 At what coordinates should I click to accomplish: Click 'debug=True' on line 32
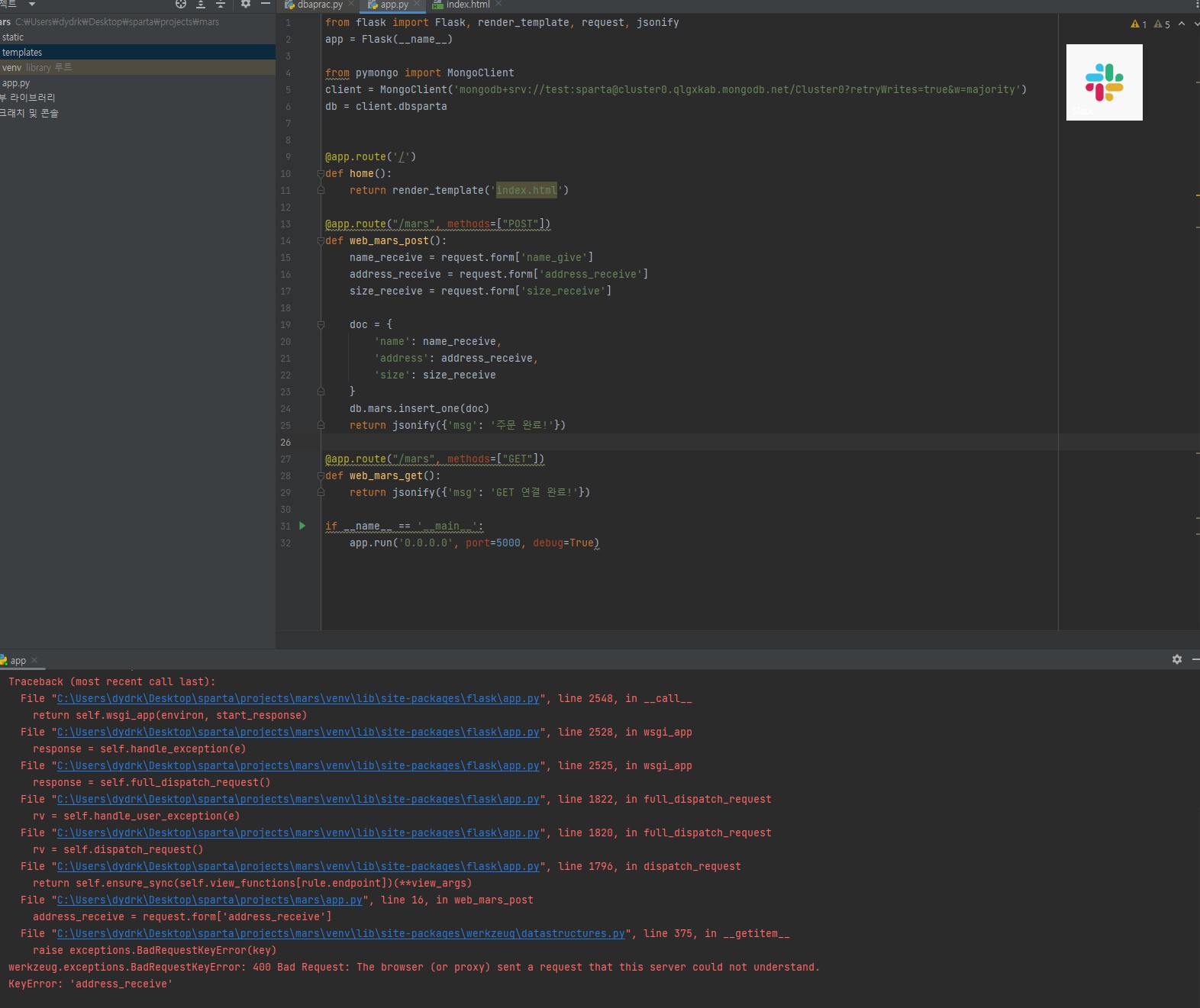click(x=563, y=543)
